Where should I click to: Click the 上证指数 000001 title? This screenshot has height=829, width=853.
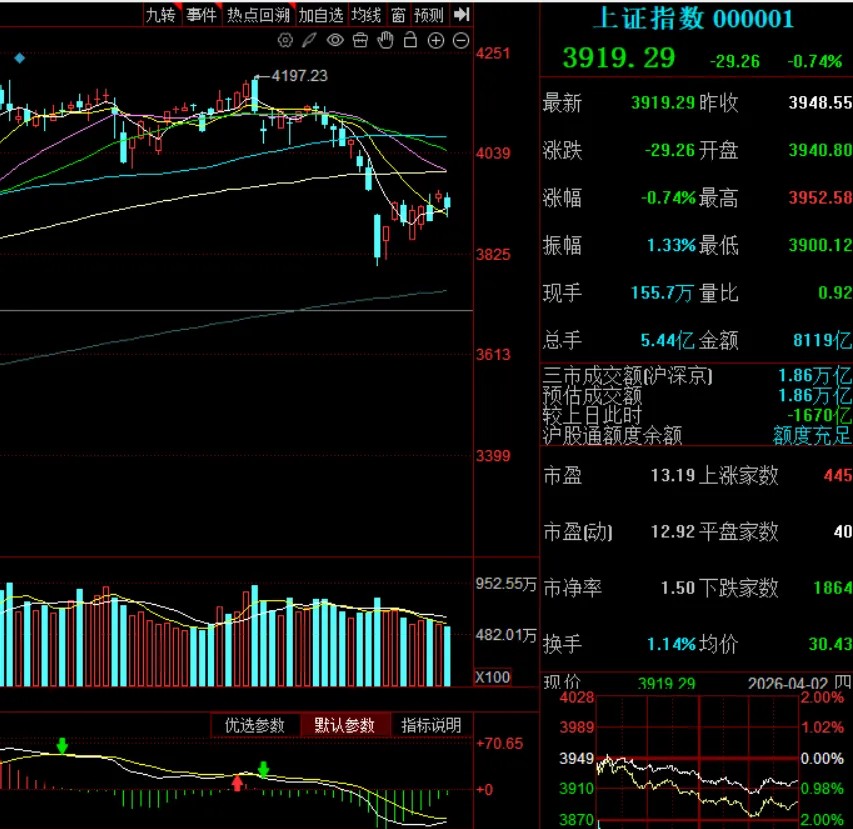pos(694,19)
